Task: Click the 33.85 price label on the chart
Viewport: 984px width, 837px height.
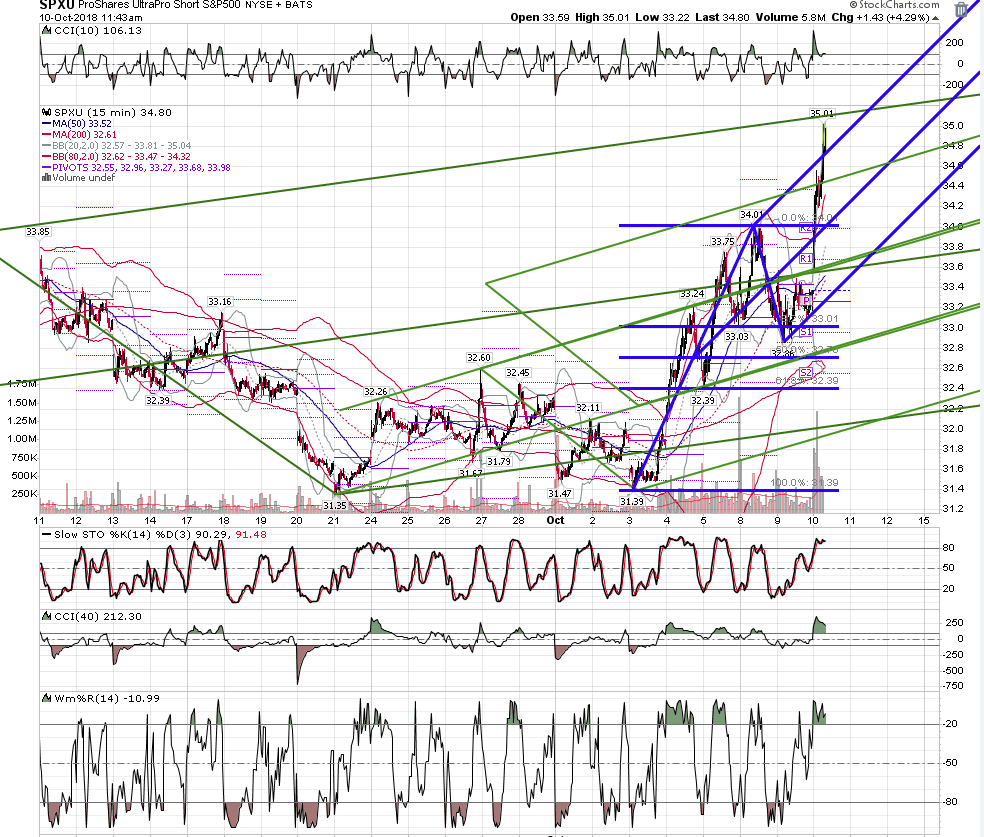Action: [x=38, y=232]
